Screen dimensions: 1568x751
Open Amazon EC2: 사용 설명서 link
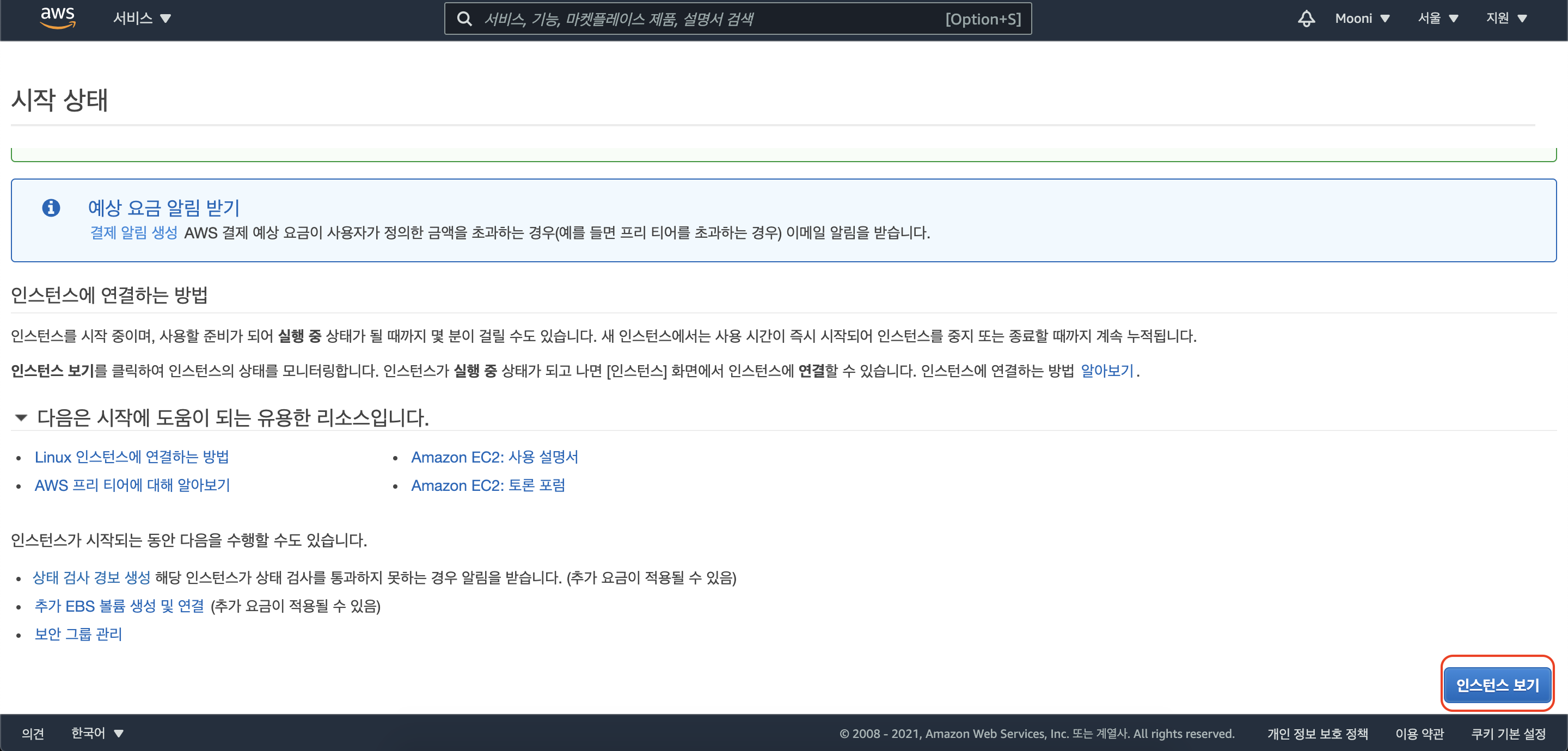click(x=494, y=457)
